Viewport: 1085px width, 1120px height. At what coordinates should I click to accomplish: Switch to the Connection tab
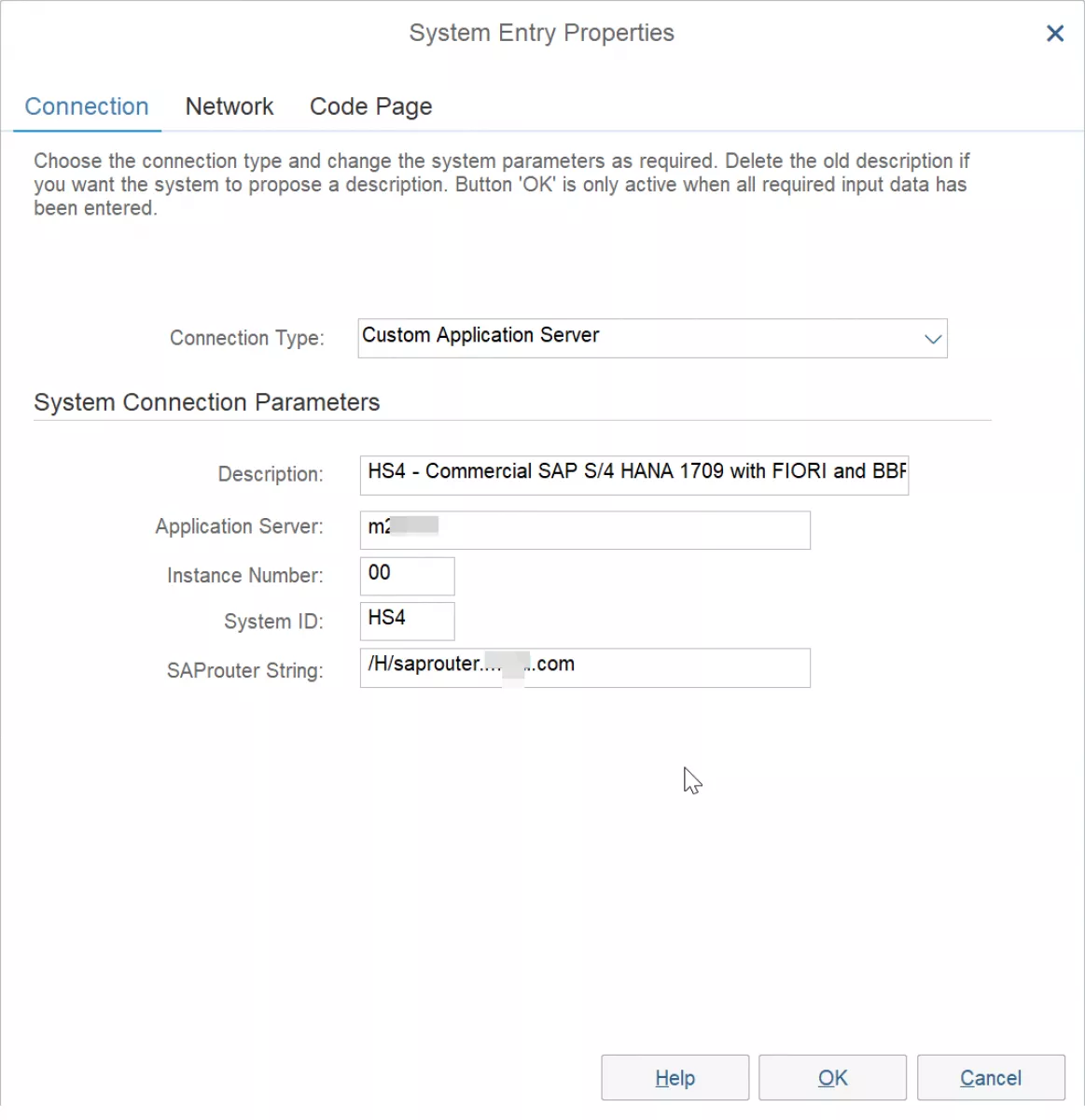click(x=87, y=106)
